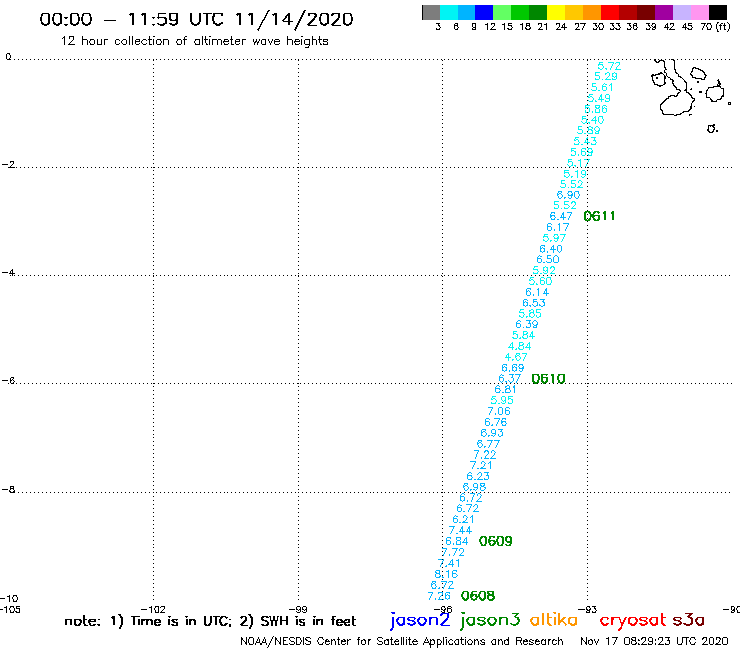Click the wave height value 5.72
Viewport: 740px width, 650px height.
coord(609,66)
